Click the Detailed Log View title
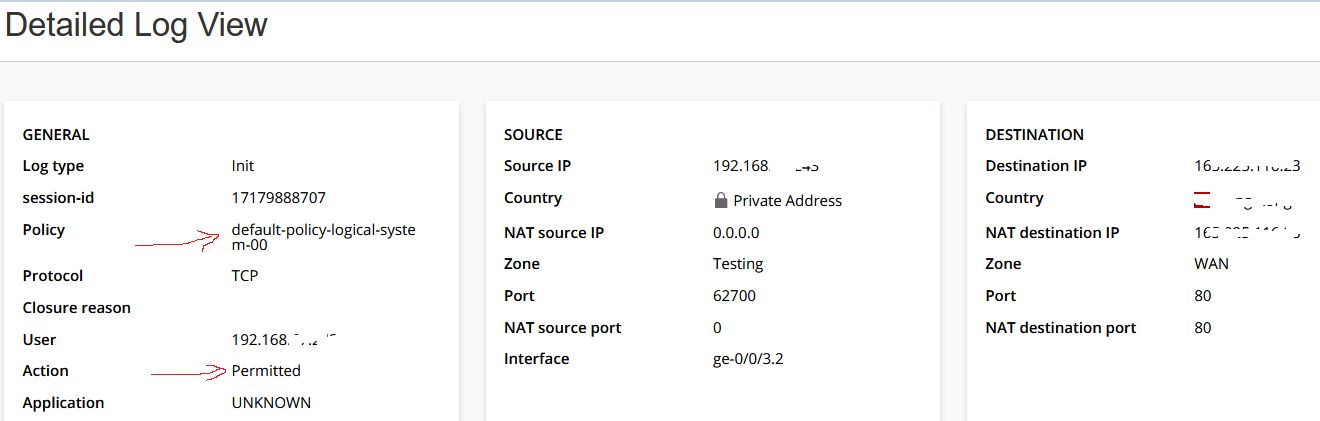 (136, 24)
